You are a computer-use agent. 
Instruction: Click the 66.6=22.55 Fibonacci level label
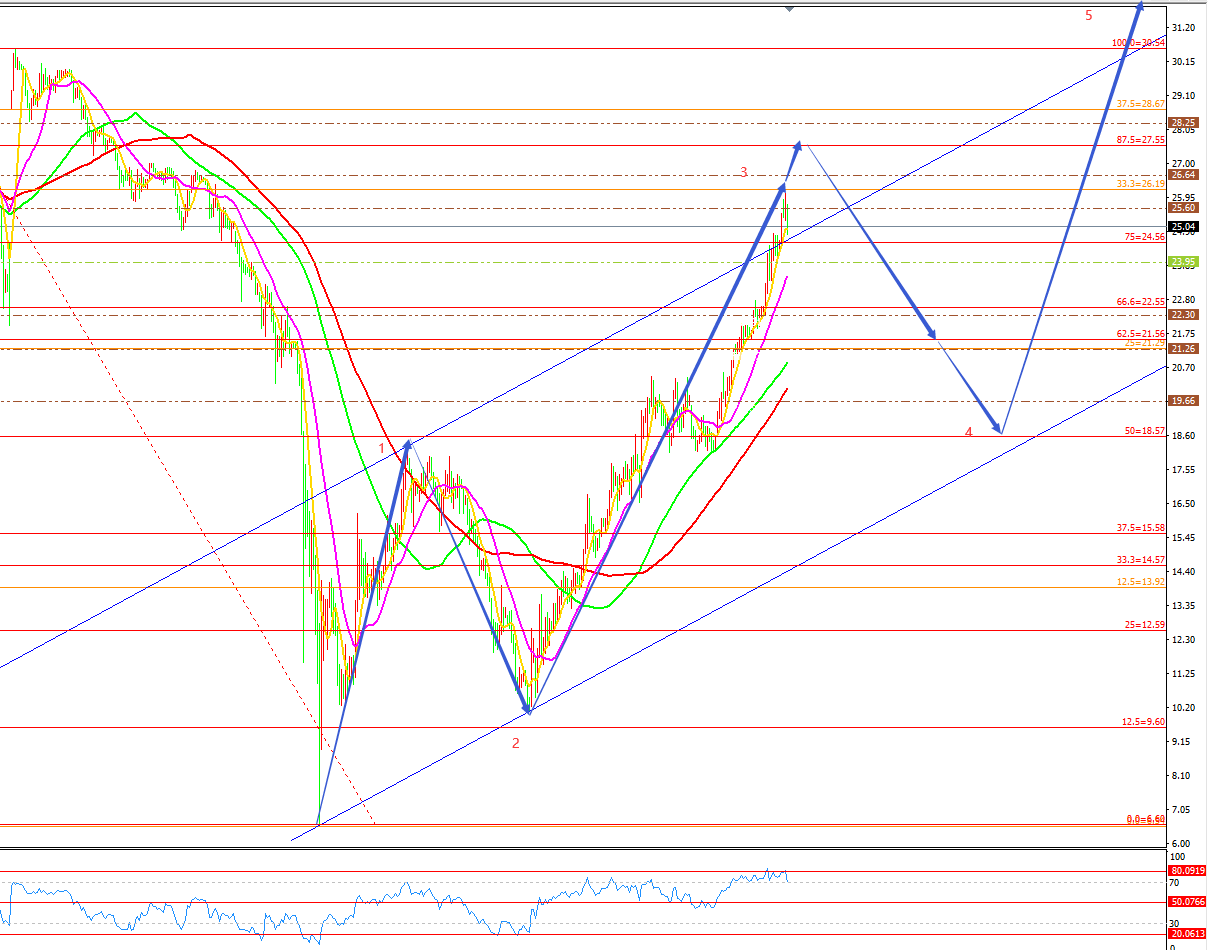click(1141, 302)
